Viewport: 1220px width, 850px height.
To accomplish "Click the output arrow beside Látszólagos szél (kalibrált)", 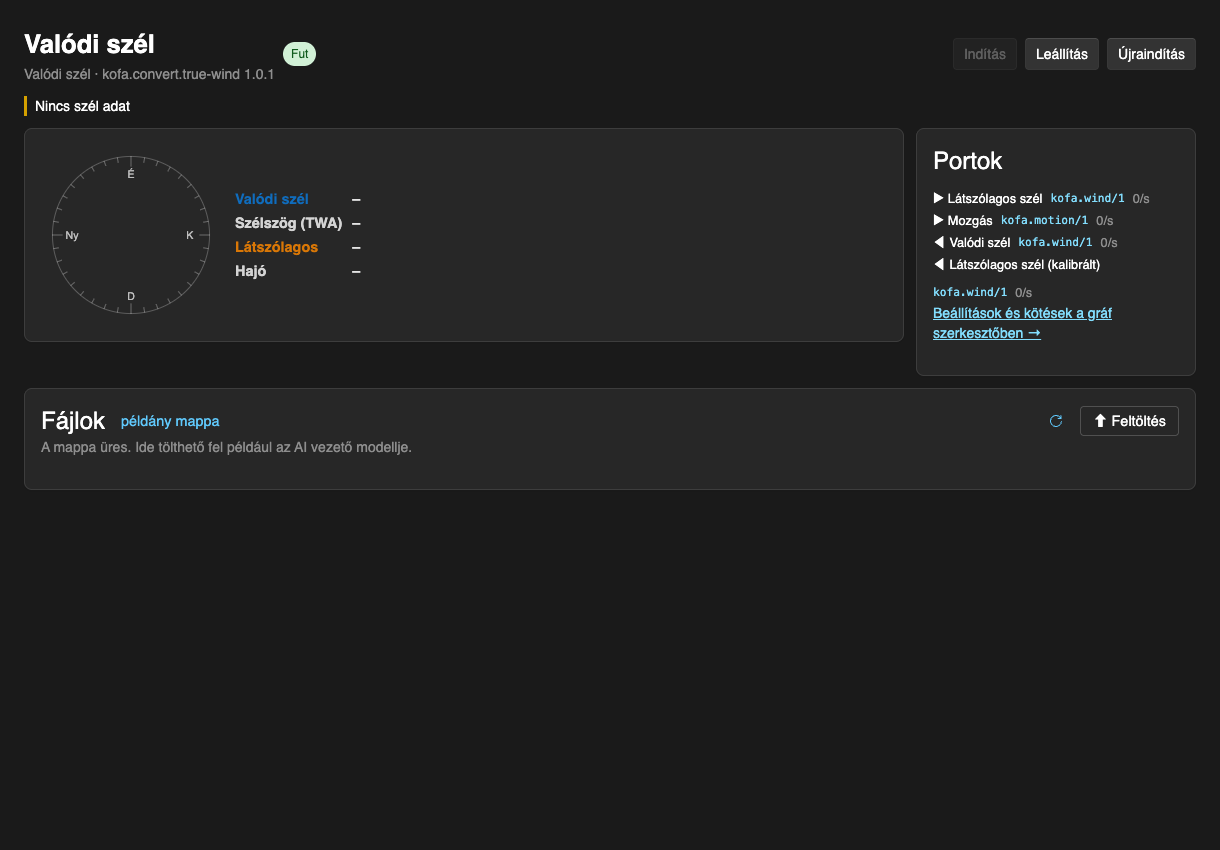I will (x=938, y=264).
